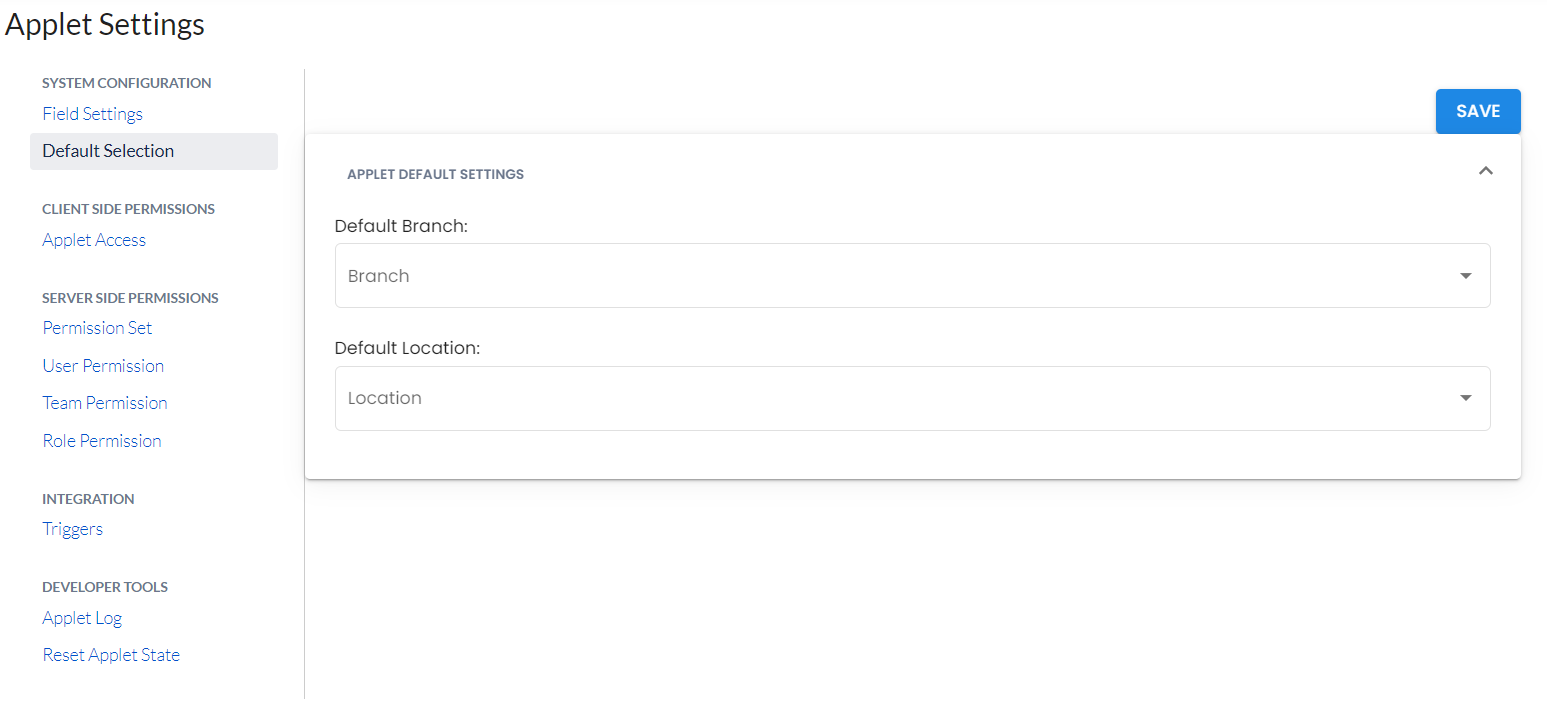
Task: Click the Applet Settings page title
Action: point(105,25)
